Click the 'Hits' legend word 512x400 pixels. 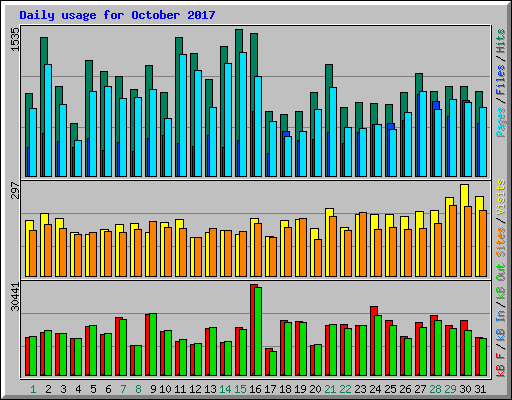pos(501,41)
